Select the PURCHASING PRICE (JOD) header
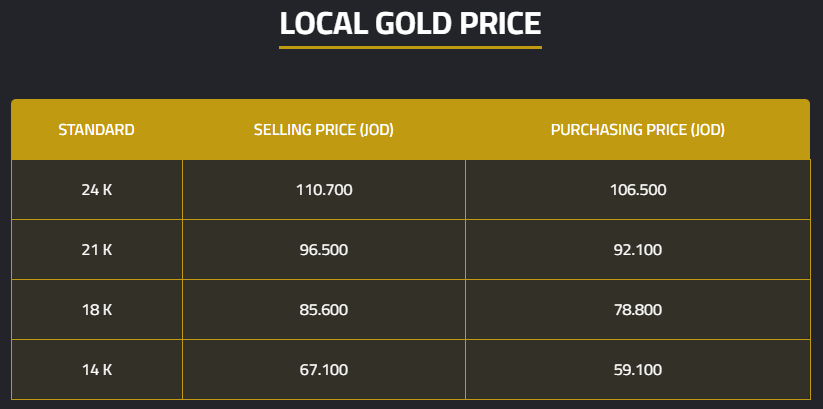This screenshot has height=409, width=823. coord(637,130)
